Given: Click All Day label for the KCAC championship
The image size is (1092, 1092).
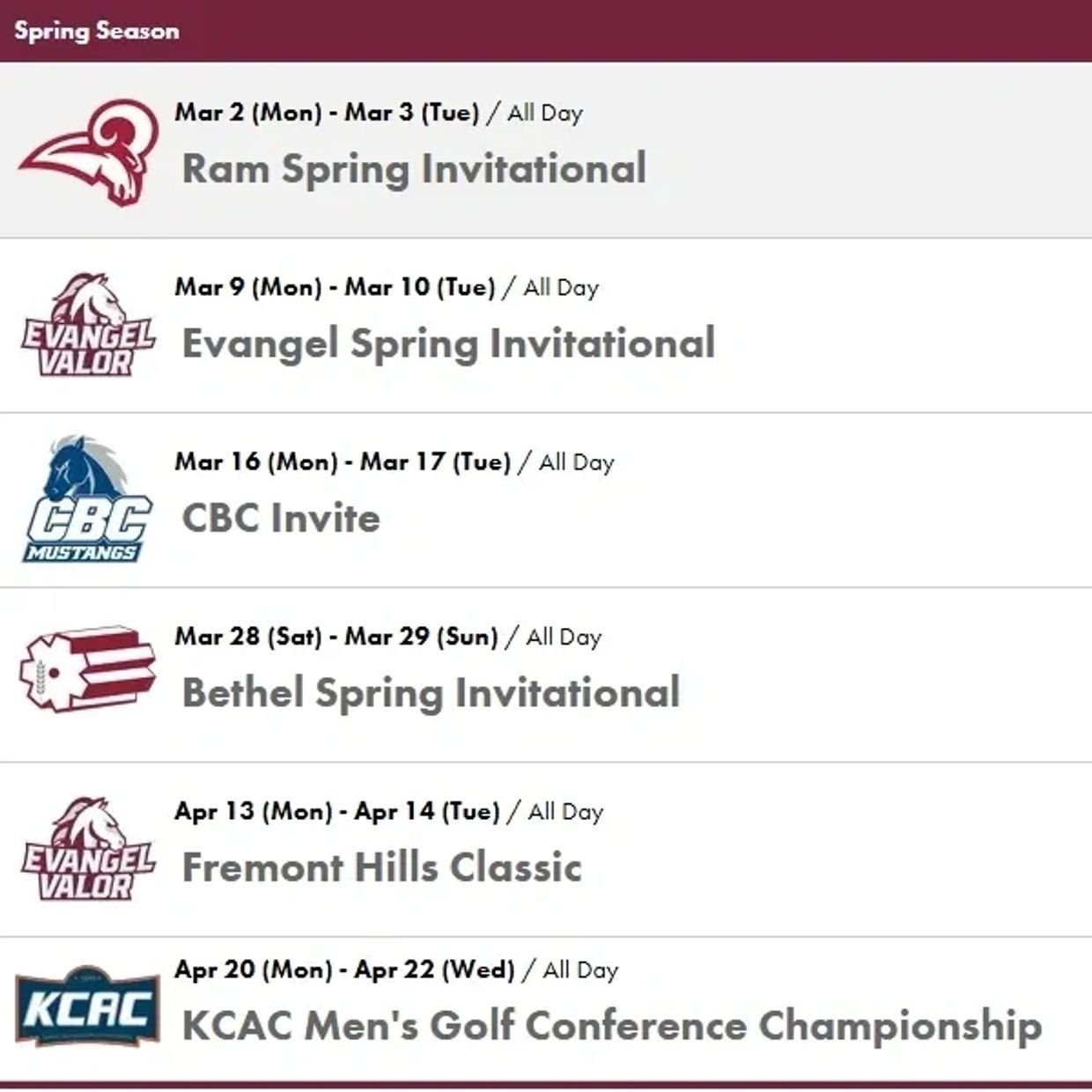Looking at the screenshot, I should click(x=580, y=970).
